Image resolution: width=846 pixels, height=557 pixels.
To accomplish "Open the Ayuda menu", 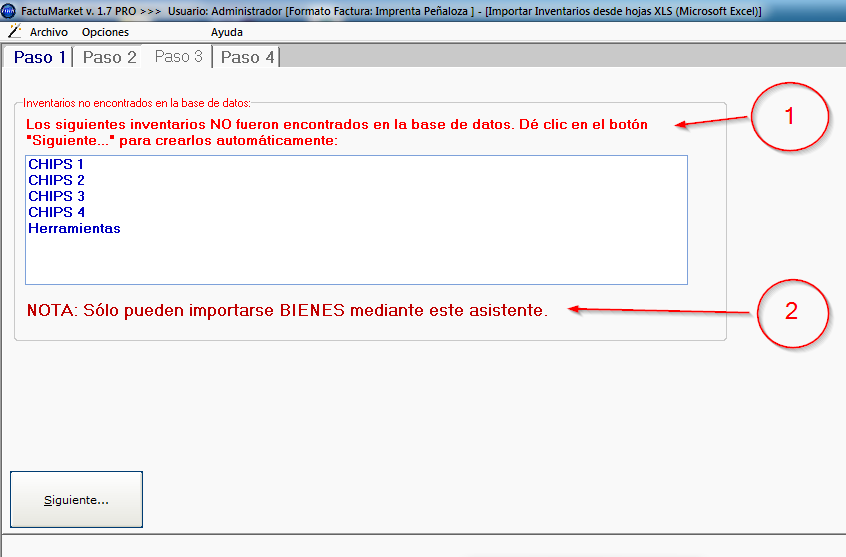I will [227, 32].
